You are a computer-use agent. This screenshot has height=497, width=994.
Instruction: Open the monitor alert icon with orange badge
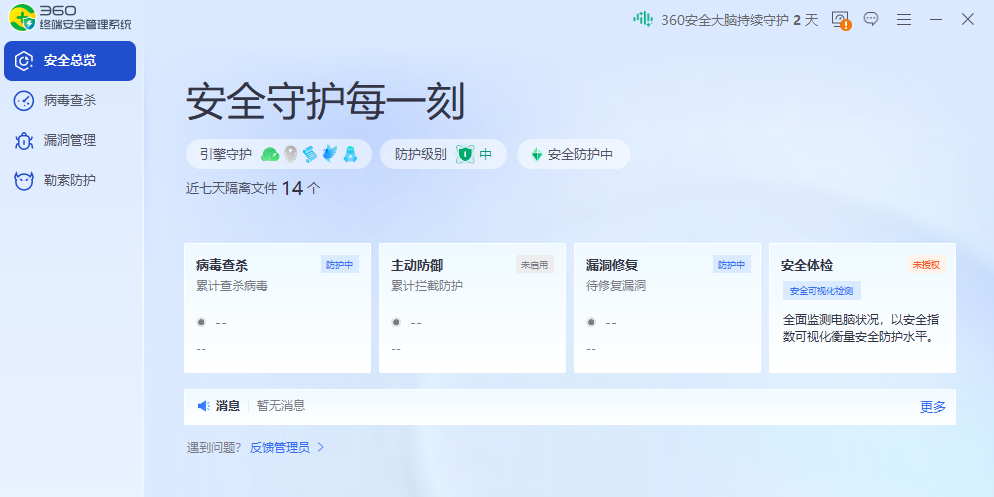(x=841, y=20)
